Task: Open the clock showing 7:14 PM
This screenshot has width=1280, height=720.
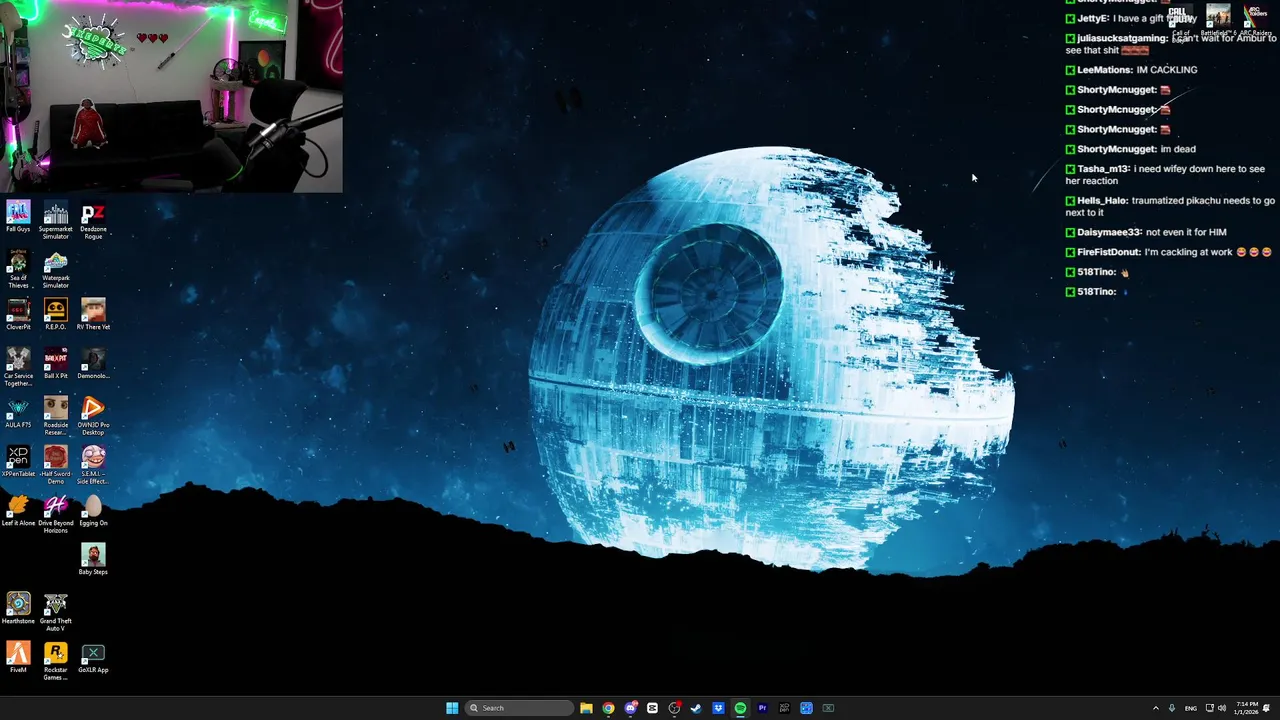Action: coord(1247,708)
